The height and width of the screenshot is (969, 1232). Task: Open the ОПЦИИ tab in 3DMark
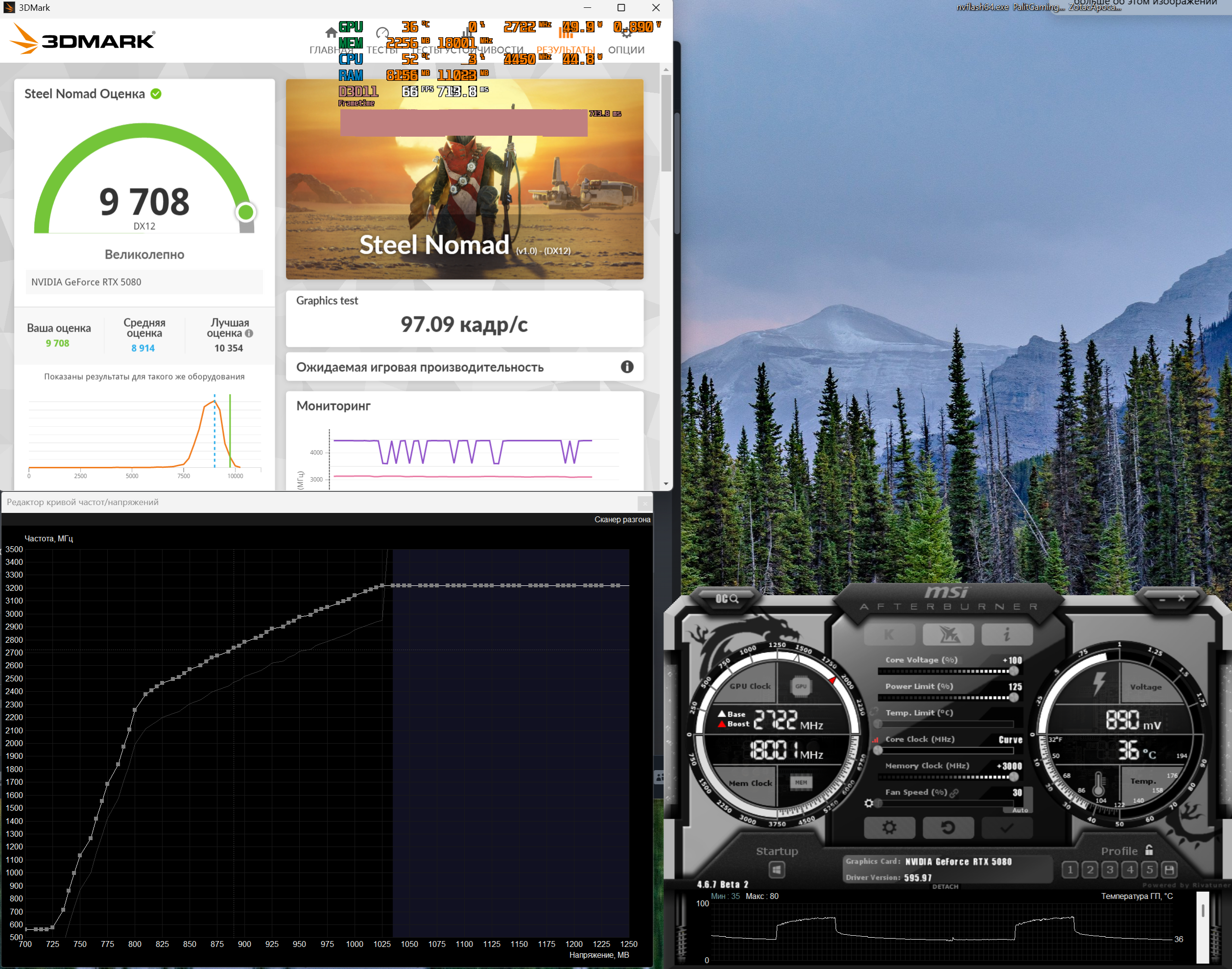[626, 50]
